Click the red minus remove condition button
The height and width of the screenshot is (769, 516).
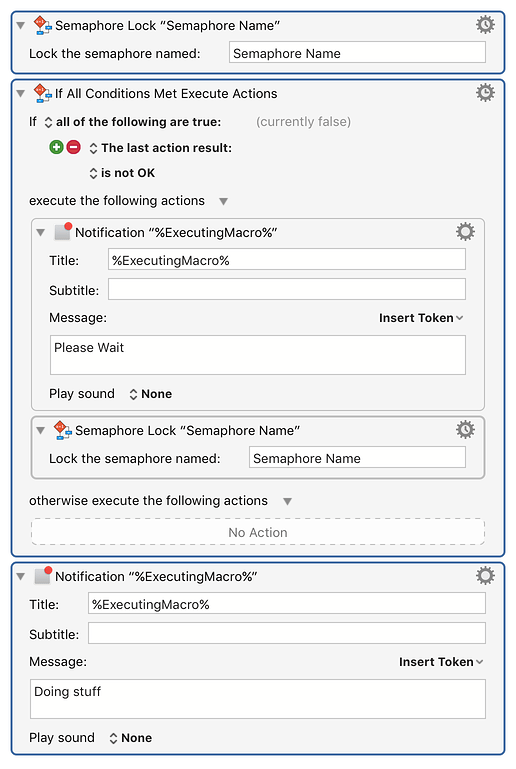(x=74, y=147)
